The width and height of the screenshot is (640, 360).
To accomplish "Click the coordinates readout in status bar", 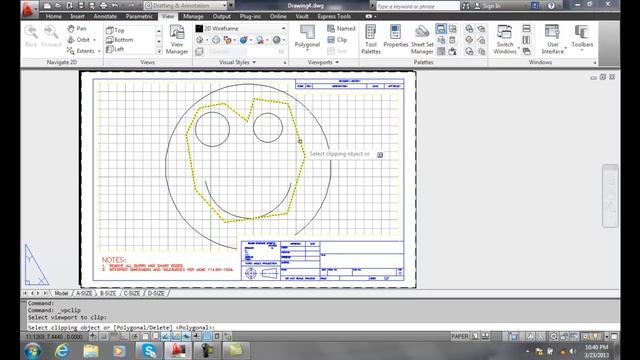I will coord(54,337).
